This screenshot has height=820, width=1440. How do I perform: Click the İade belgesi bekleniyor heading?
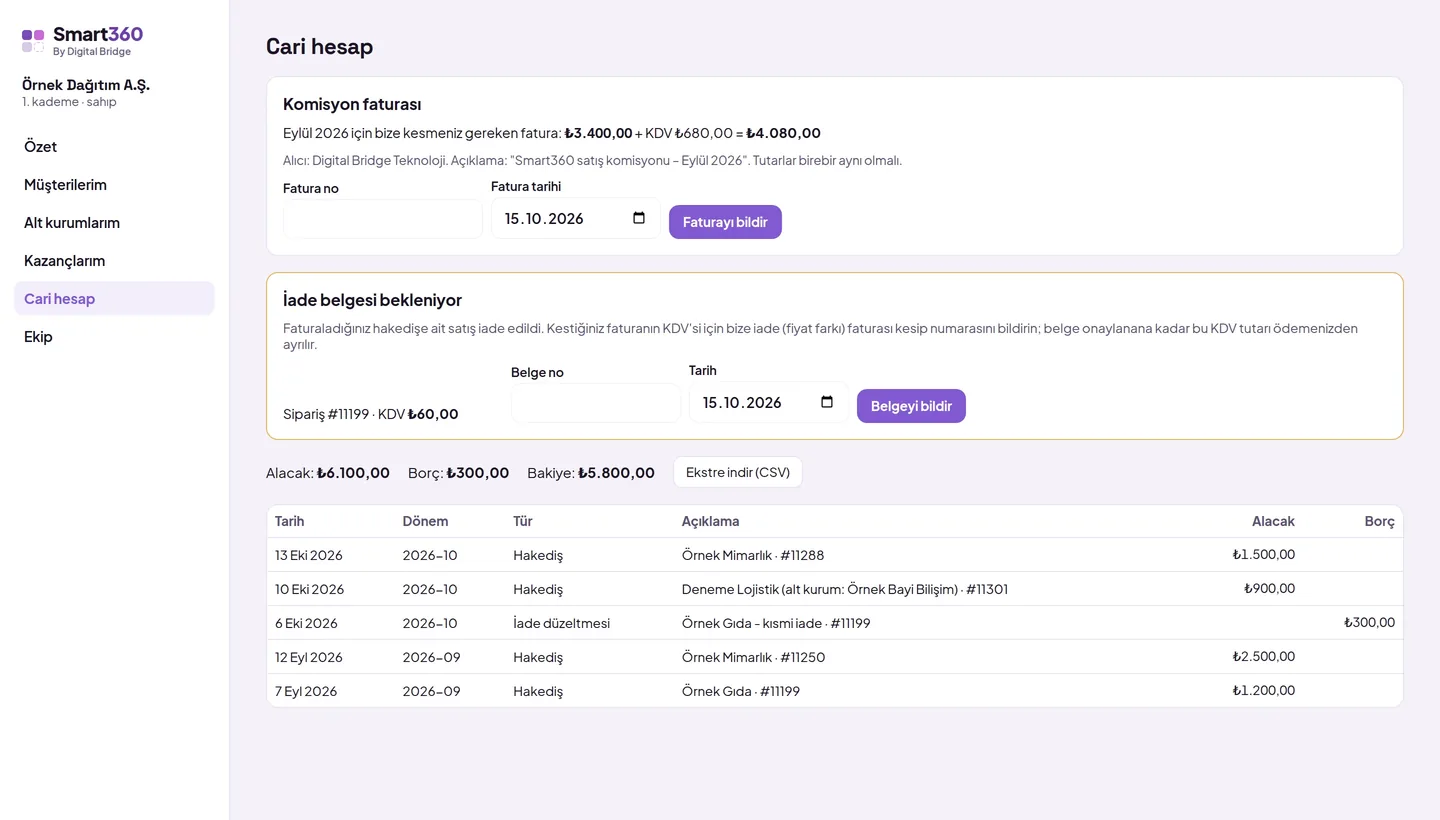[x=372, y=300]
